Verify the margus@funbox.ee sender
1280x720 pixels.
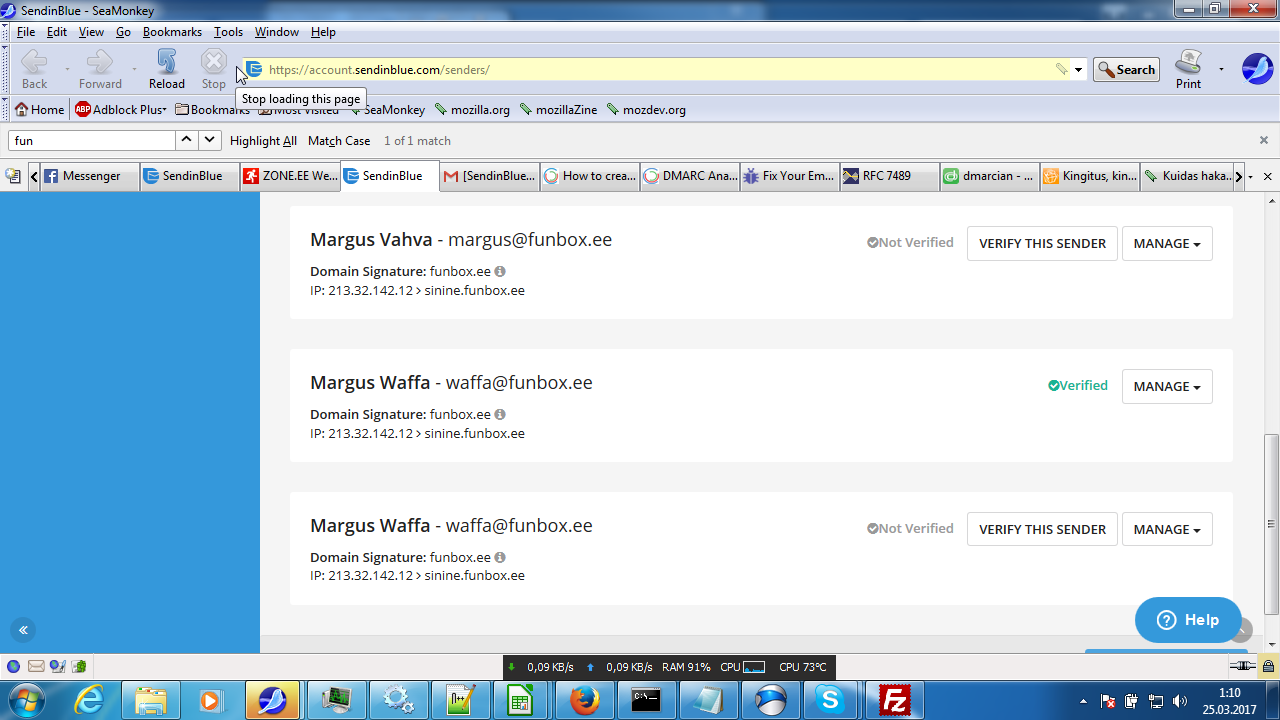1042,243
